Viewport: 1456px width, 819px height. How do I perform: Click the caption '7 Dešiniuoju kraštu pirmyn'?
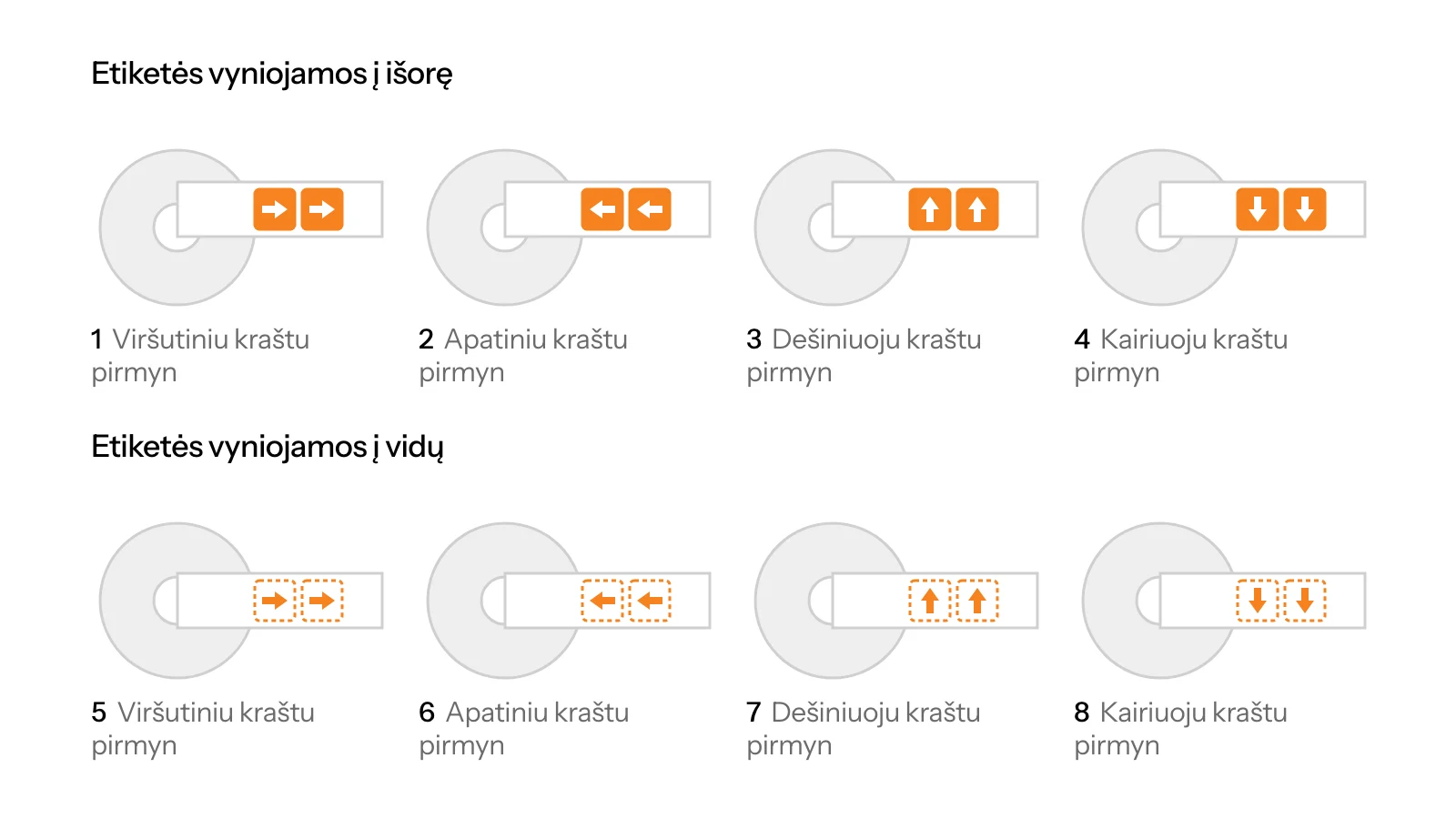click(x=864, y=729)
